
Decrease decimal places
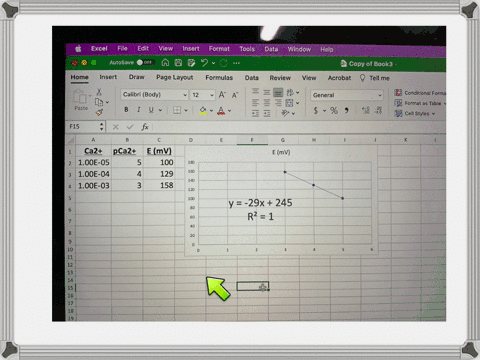tap(378, 110)
